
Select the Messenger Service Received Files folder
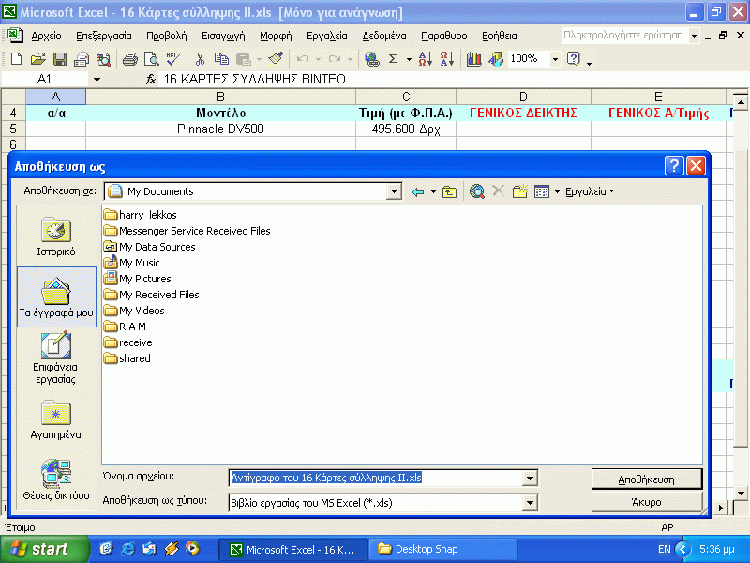pyautogui.click(x=187, y=231)
